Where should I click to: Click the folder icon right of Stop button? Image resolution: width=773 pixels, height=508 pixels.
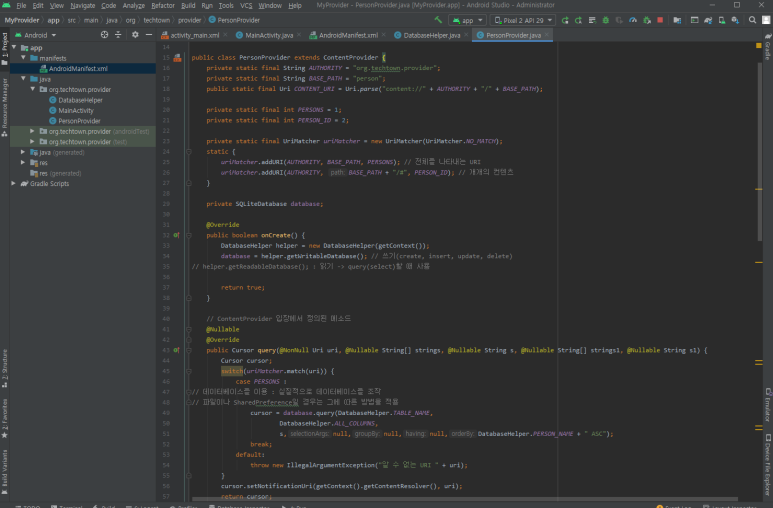coord(677,20)
